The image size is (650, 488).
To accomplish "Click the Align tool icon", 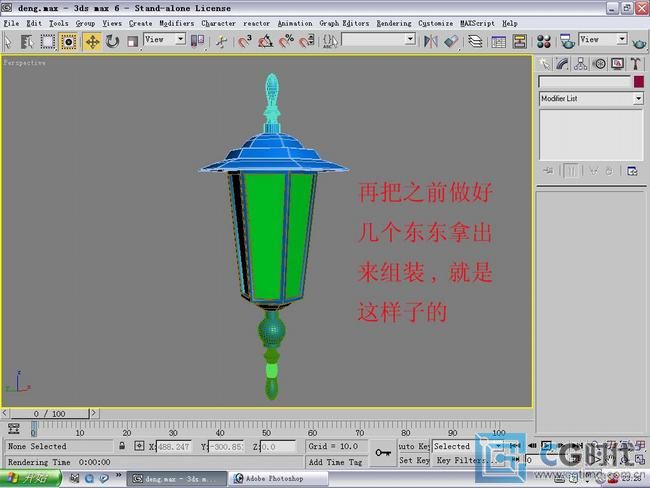I will 451,41.
